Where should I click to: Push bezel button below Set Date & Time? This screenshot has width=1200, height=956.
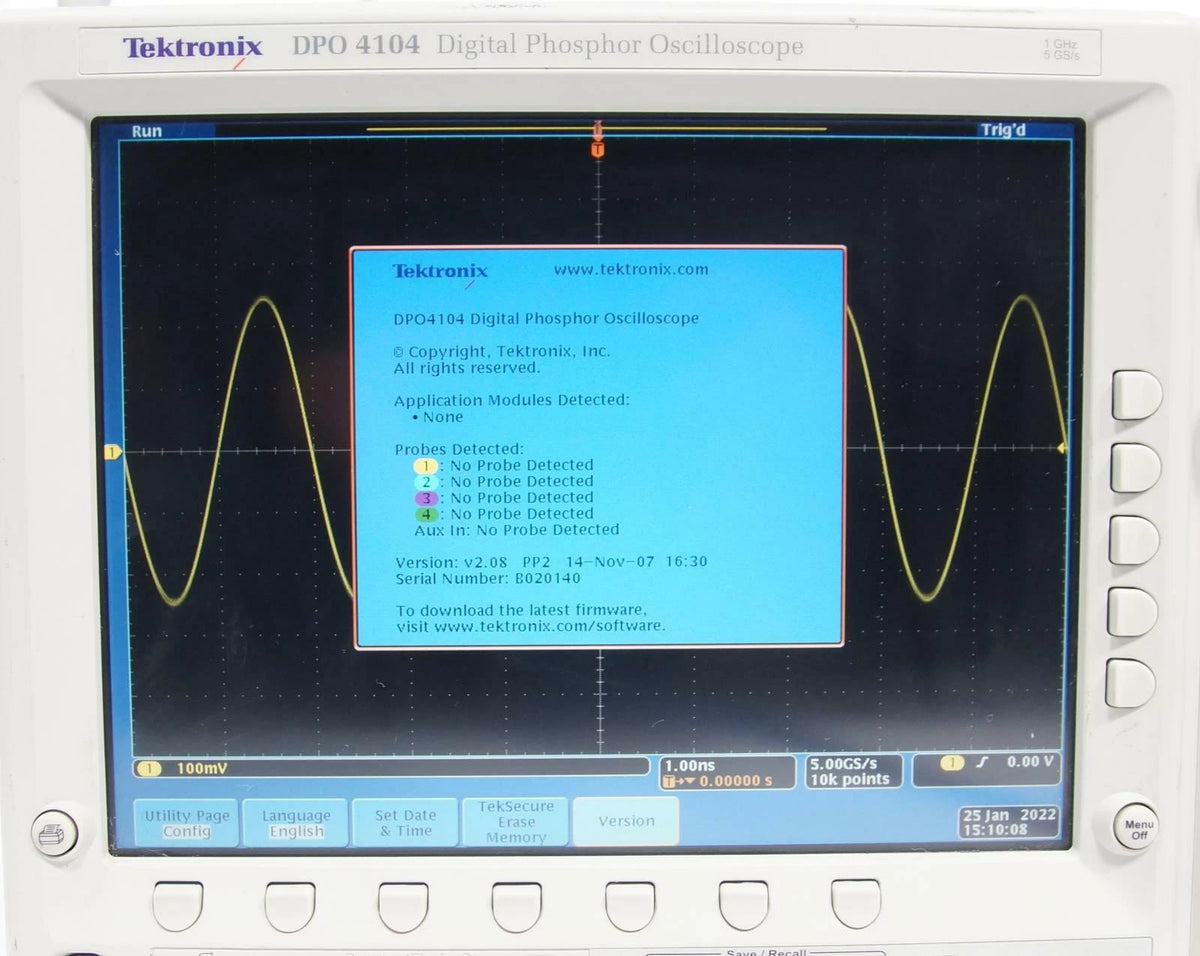point(403,906)
